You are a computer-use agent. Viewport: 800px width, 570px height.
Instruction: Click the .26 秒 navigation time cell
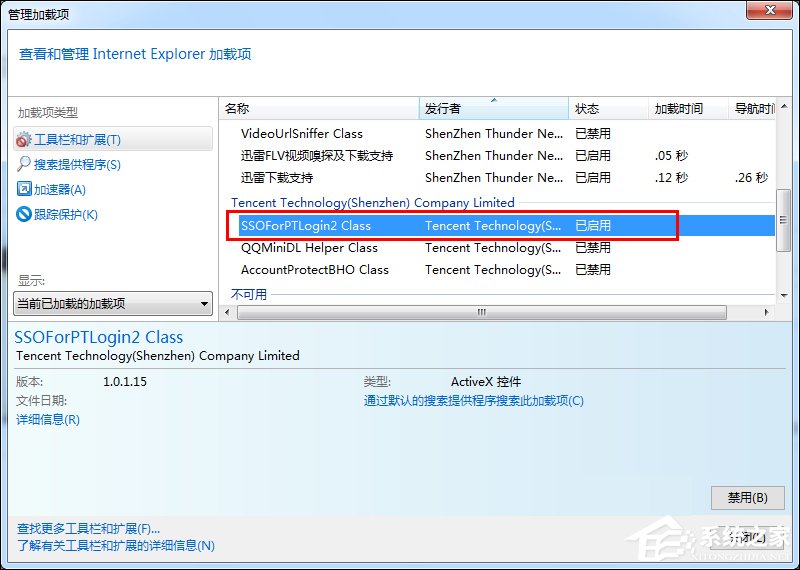pos(751,178)
